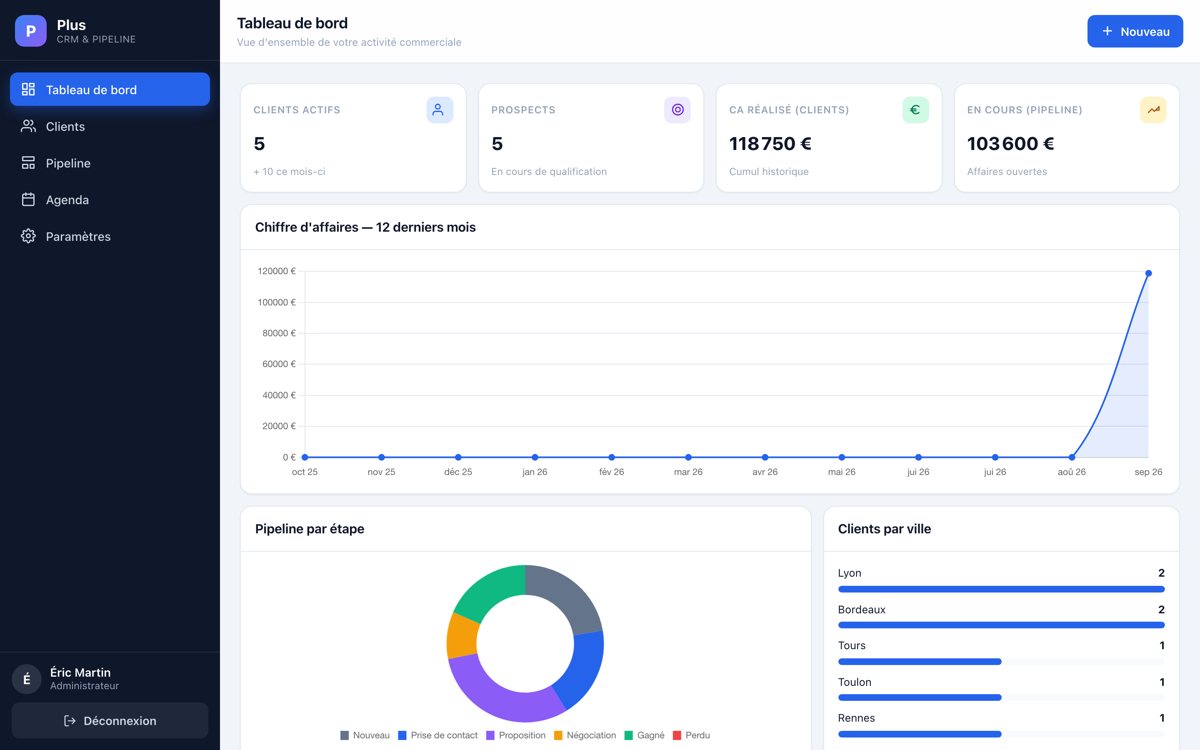The height and width of the screenshot is (750, 1200).
Task: Click the jan 26 data point on chart
Action: pyautogui.click(x=535, y=457)
